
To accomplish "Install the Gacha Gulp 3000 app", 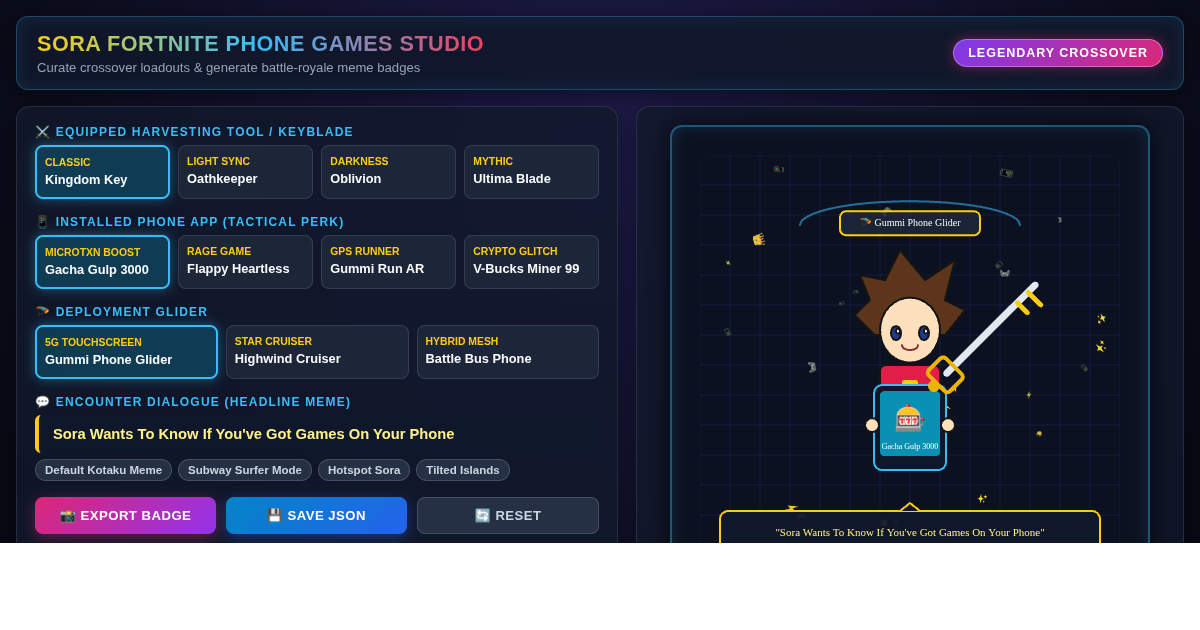I will [102, 262].
